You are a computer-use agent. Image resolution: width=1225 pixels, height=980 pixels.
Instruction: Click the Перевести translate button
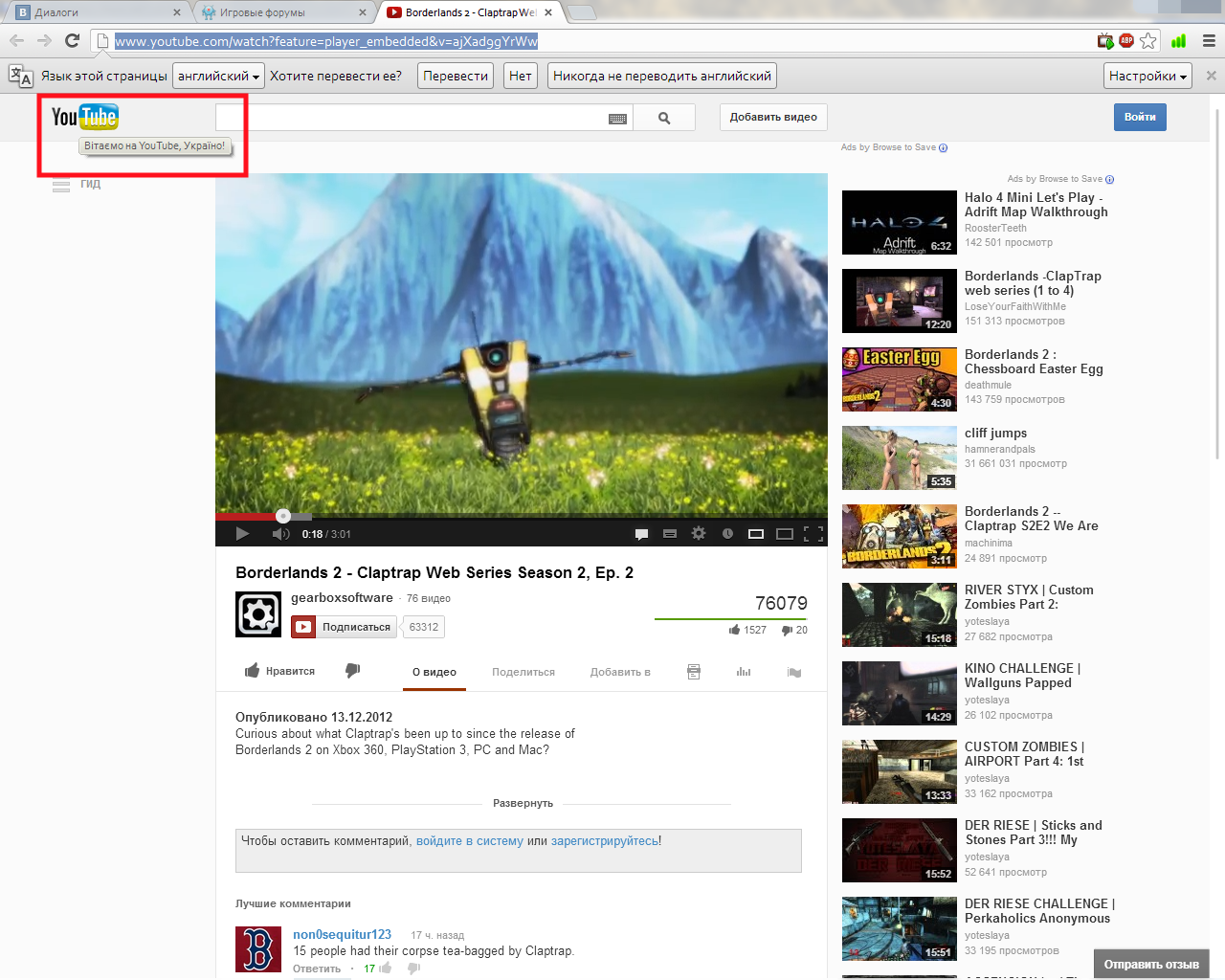[x=456, y=76]
